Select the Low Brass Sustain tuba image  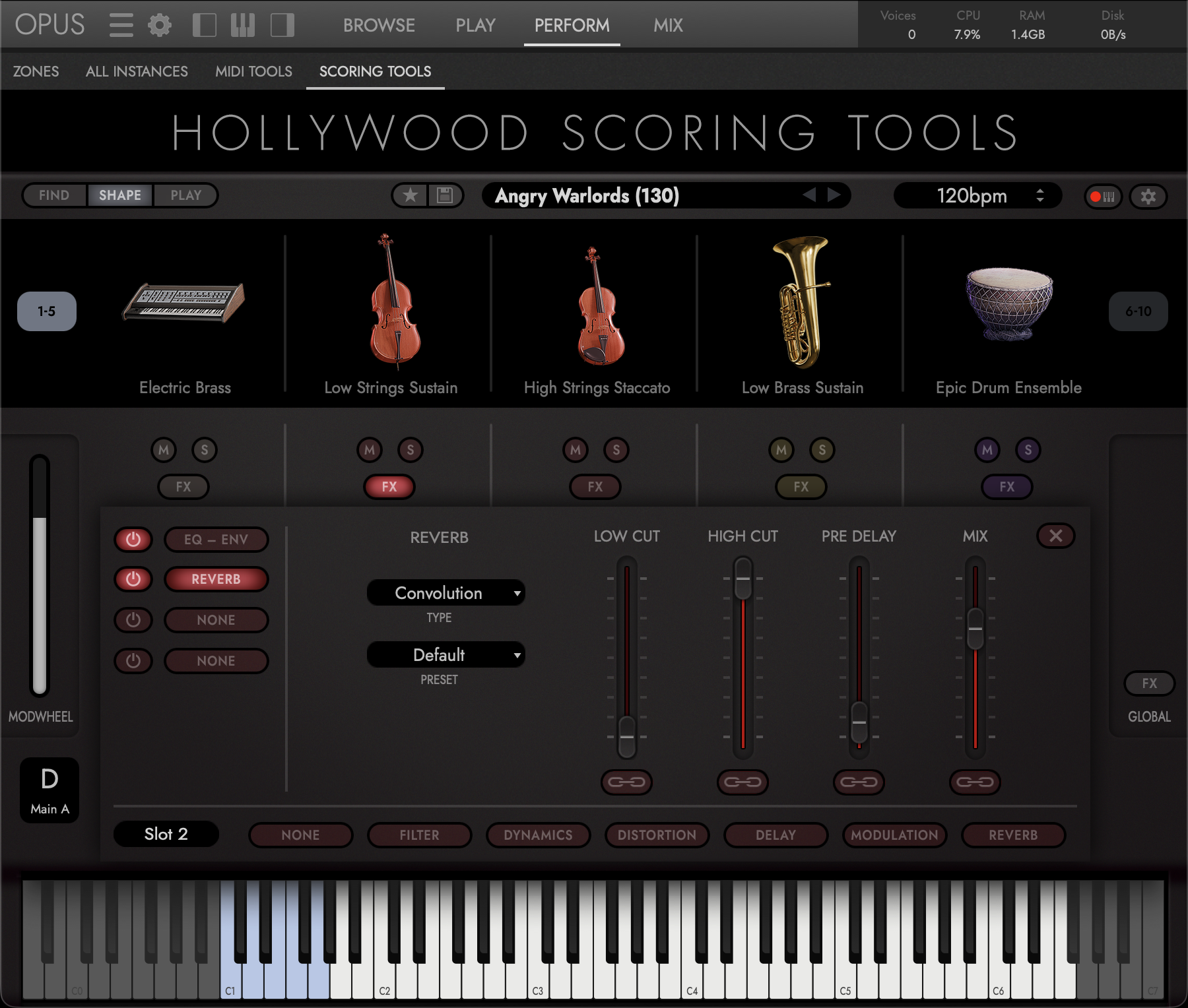tap(802, 301)
